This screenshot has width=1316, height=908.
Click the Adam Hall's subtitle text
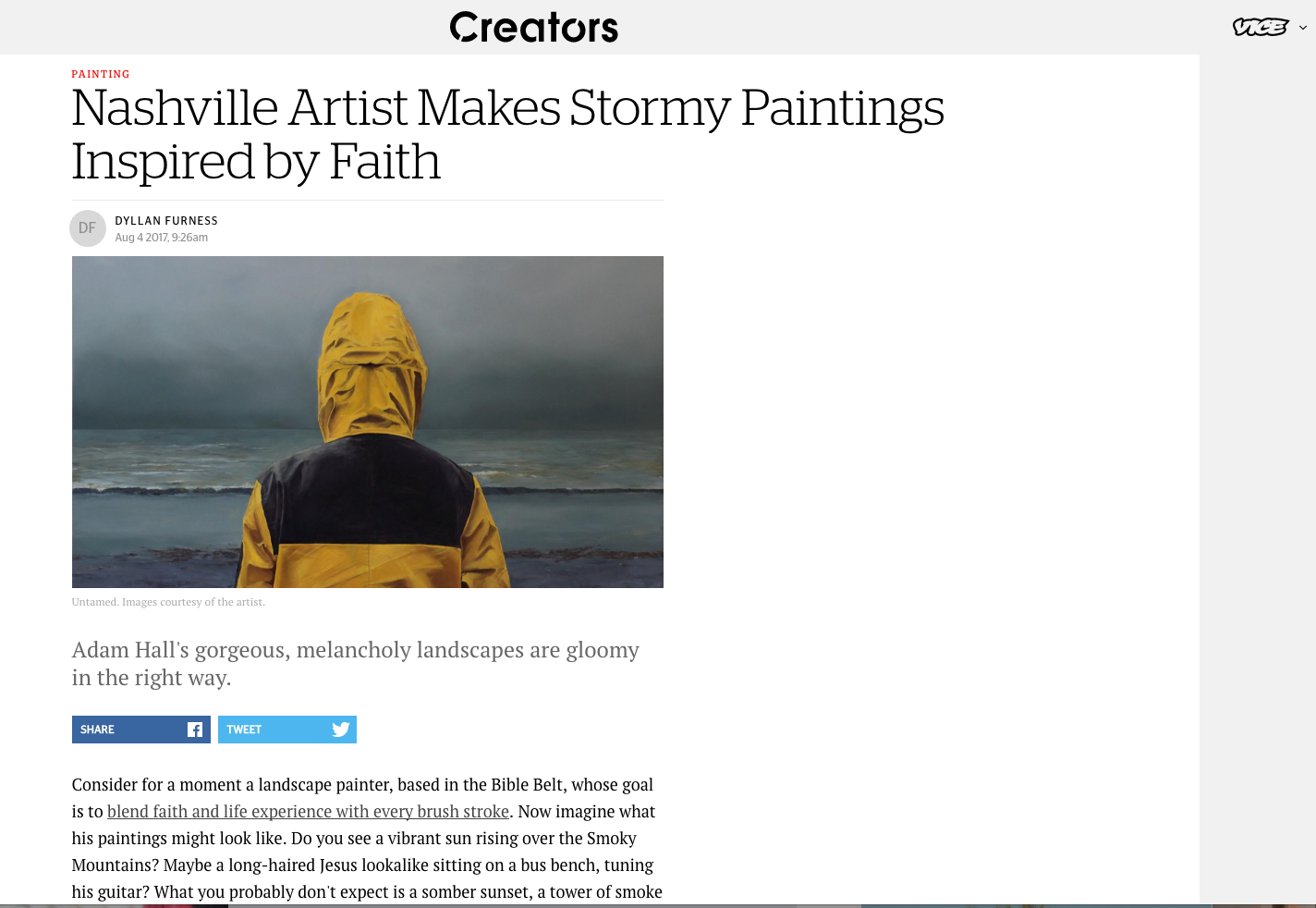[356, 664]
